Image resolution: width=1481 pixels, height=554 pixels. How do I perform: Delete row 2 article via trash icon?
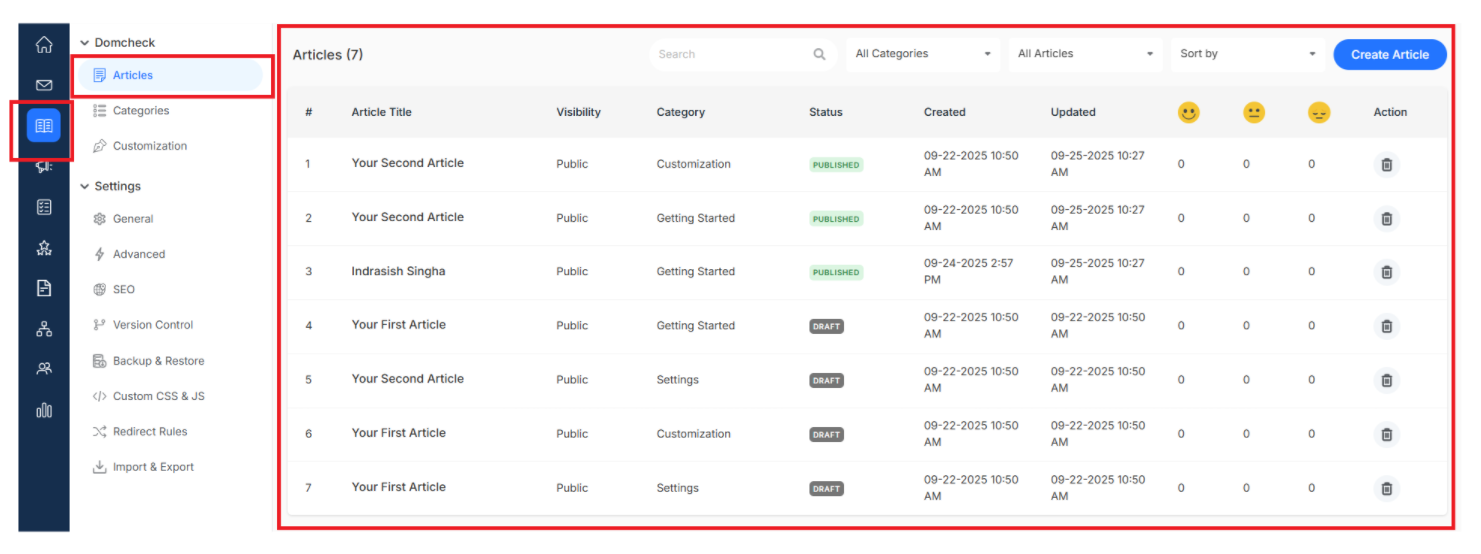coord(1386,218)
